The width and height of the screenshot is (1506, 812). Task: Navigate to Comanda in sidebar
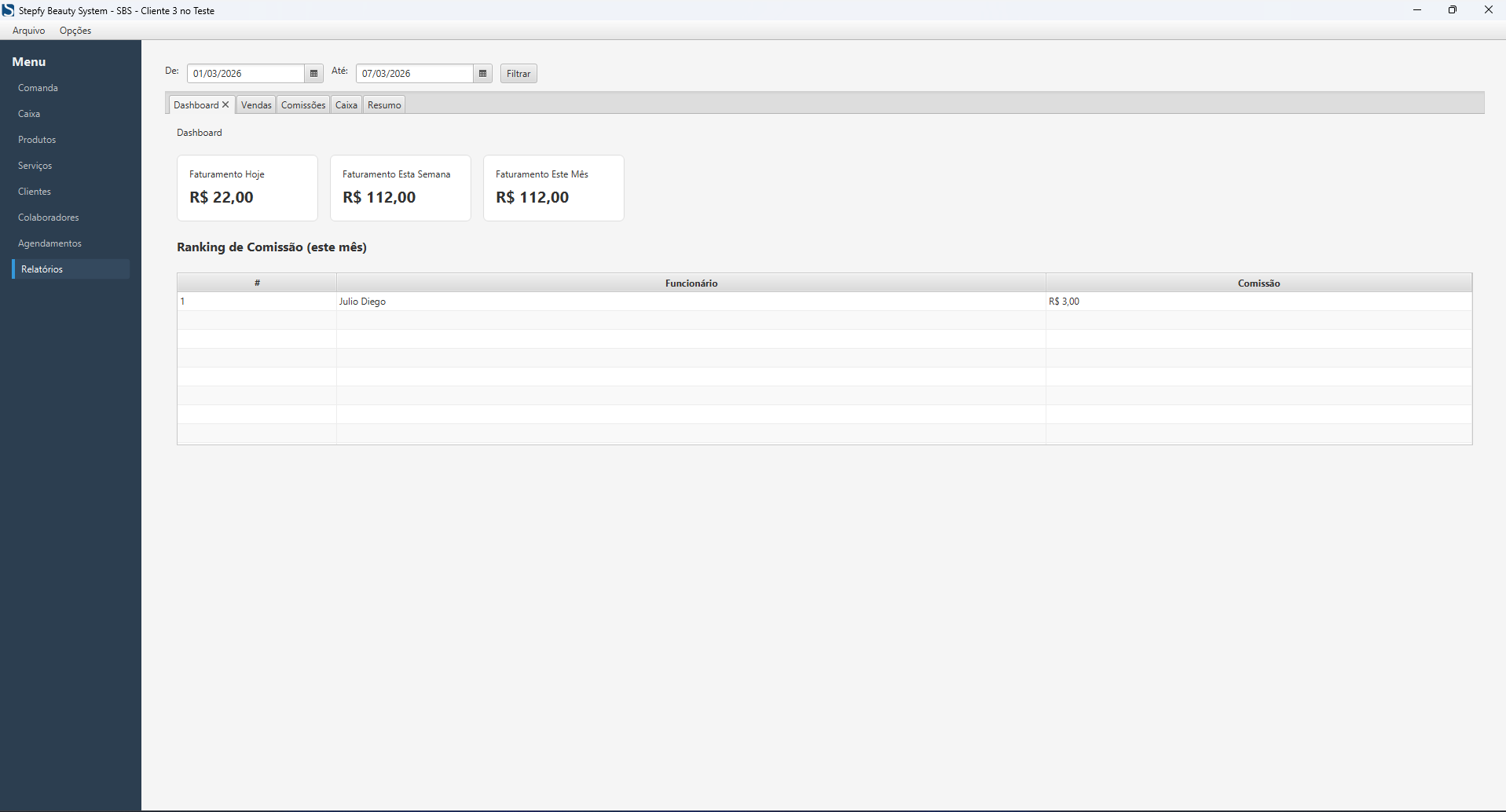click(38, 88)
